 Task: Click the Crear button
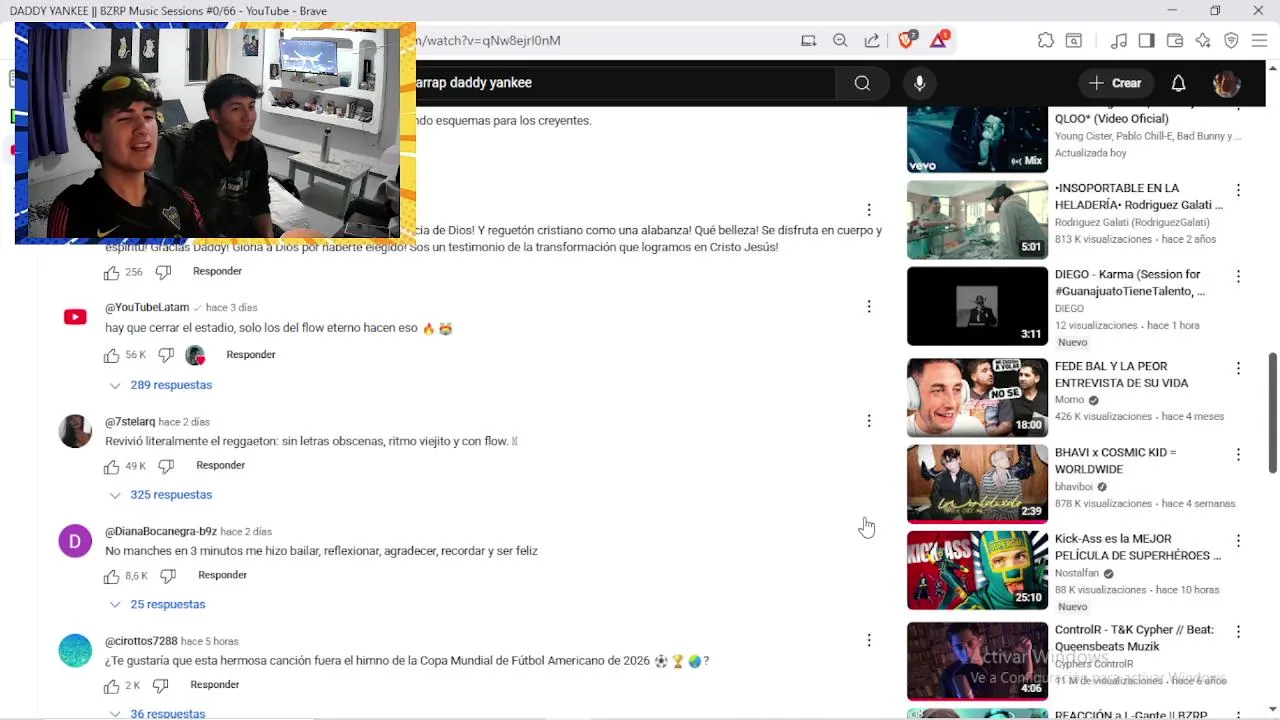(1115, 83)
